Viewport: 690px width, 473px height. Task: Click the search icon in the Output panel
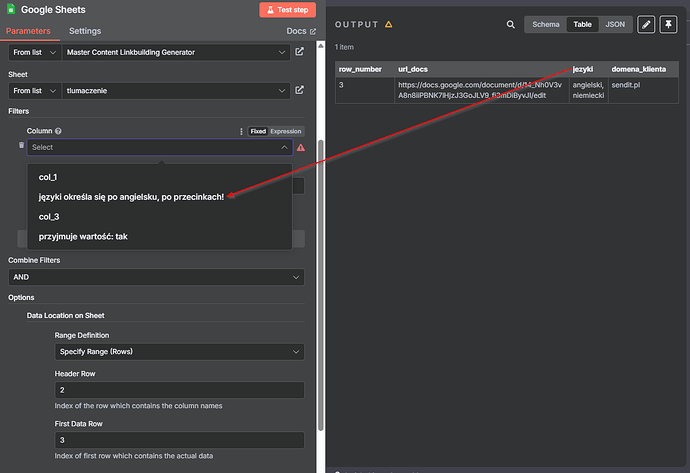[511, 24]
